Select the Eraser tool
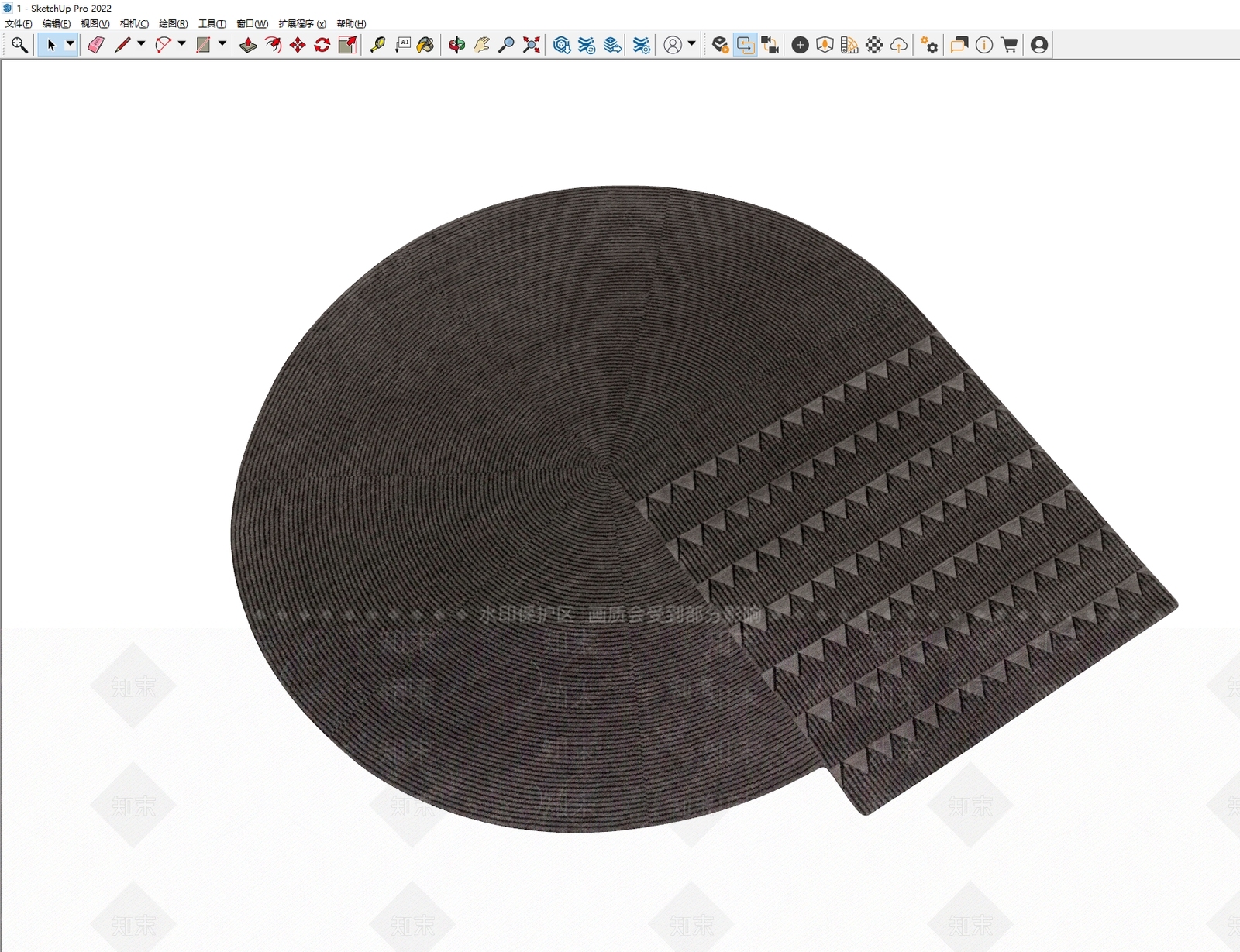Image resolution: width=1240 pixels, height=952 pixels. tap(96, 45)
